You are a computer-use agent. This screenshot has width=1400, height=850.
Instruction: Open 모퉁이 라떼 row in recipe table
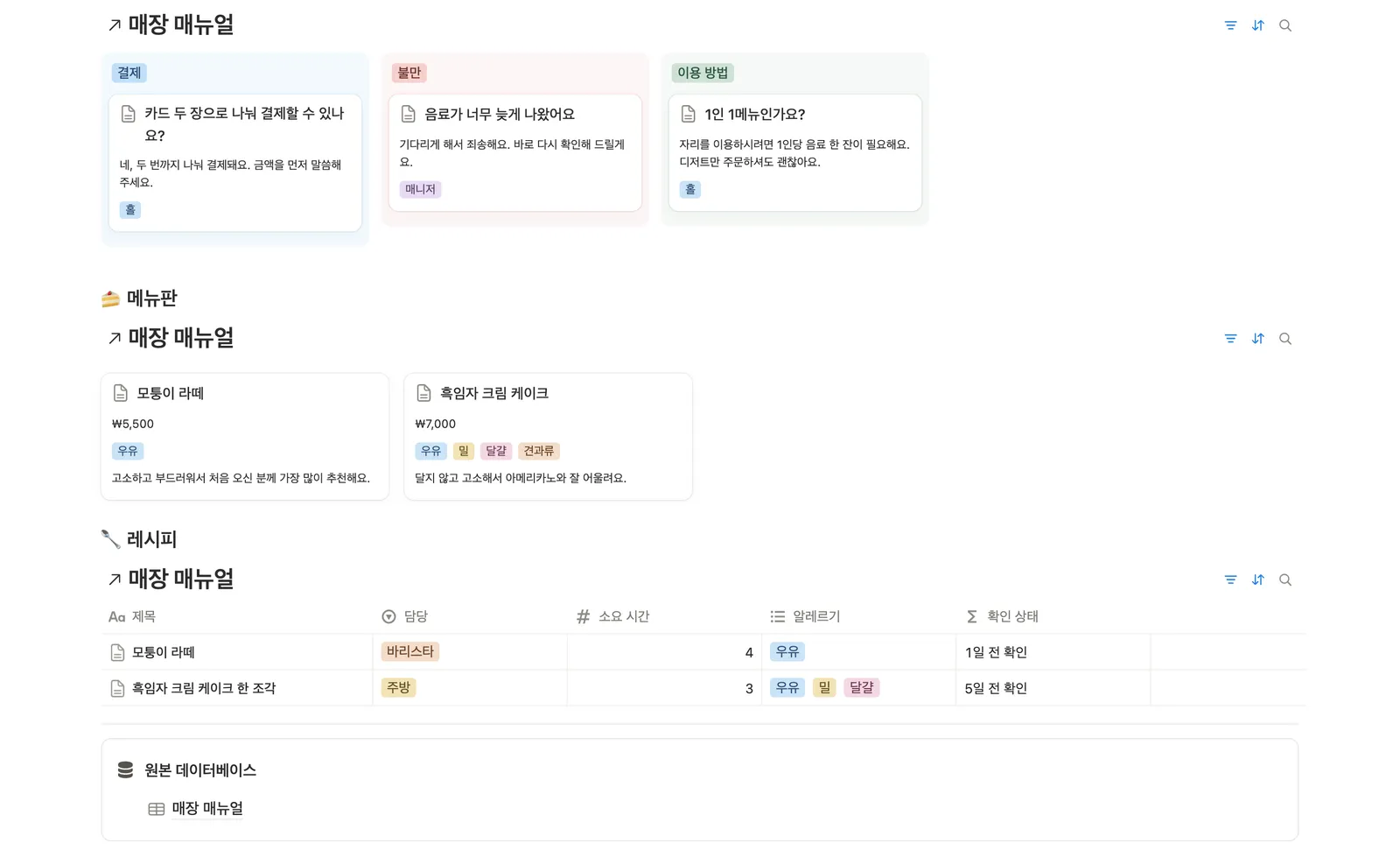[164, 652]
